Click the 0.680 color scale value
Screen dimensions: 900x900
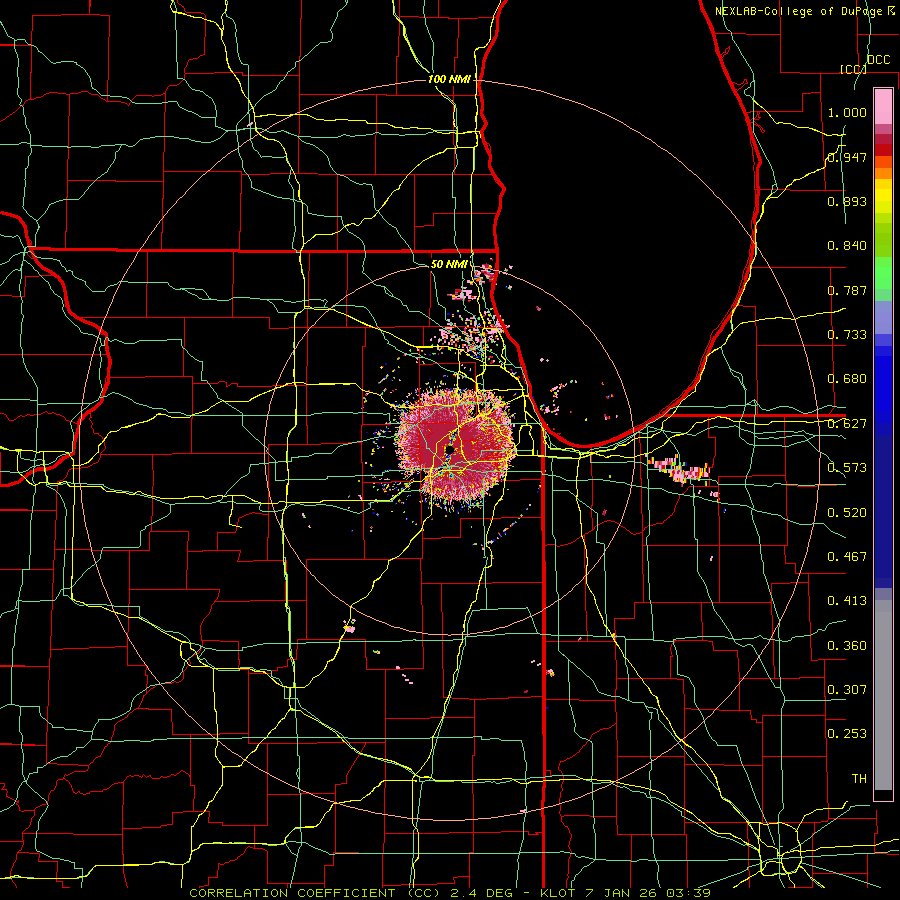(847, 379)
